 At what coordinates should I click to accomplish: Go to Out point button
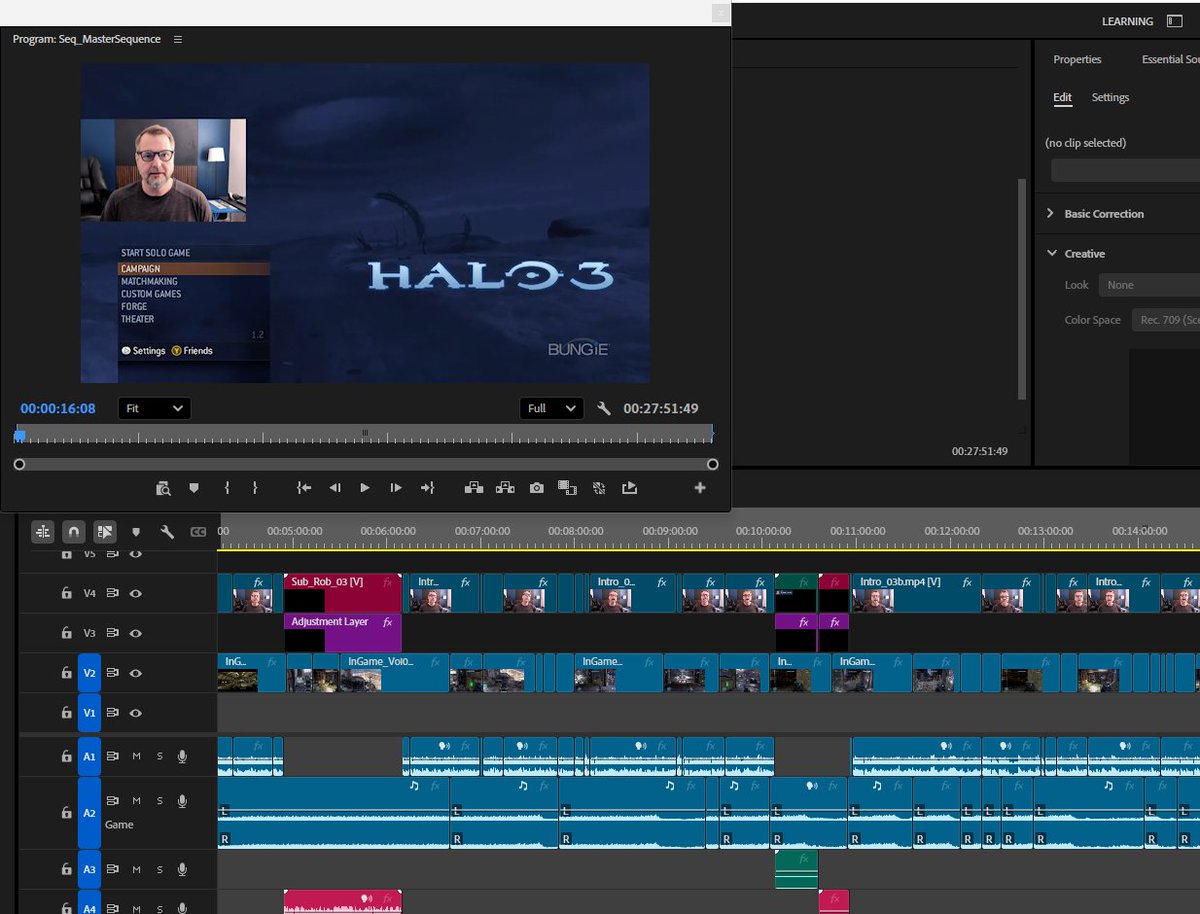coord(427,488)
